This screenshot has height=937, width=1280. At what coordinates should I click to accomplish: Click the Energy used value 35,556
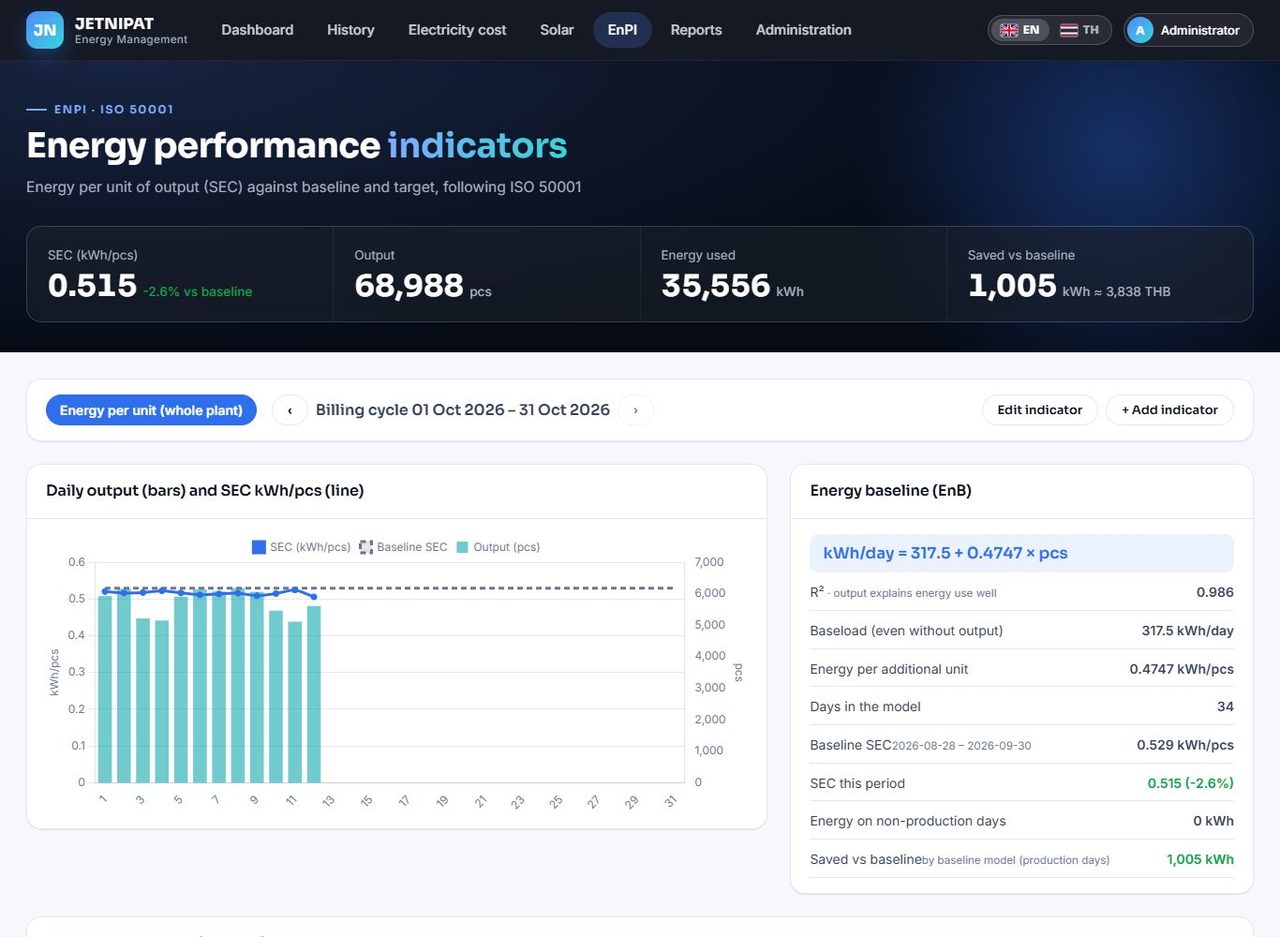(715, 286)
